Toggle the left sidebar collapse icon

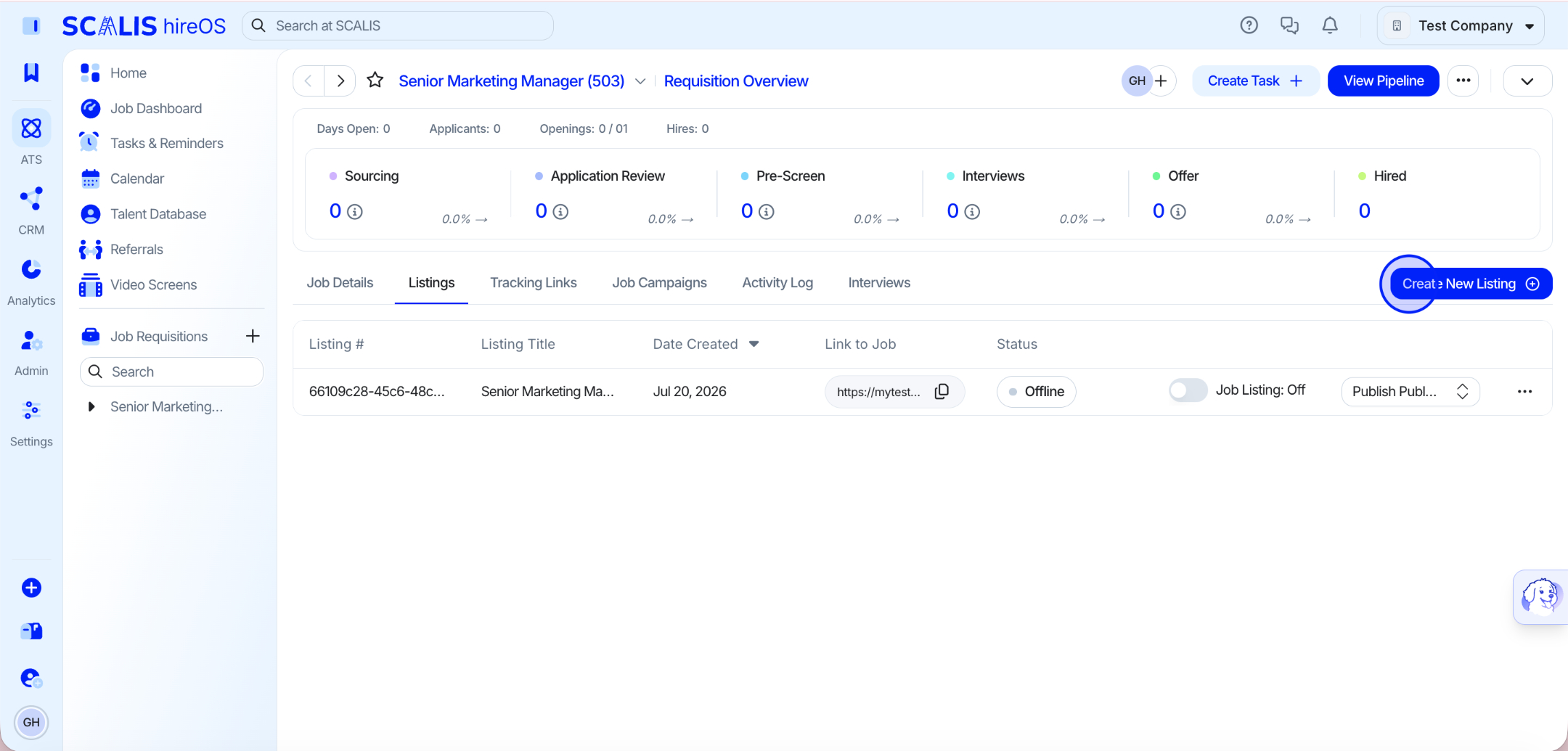[x=31, y=25]
